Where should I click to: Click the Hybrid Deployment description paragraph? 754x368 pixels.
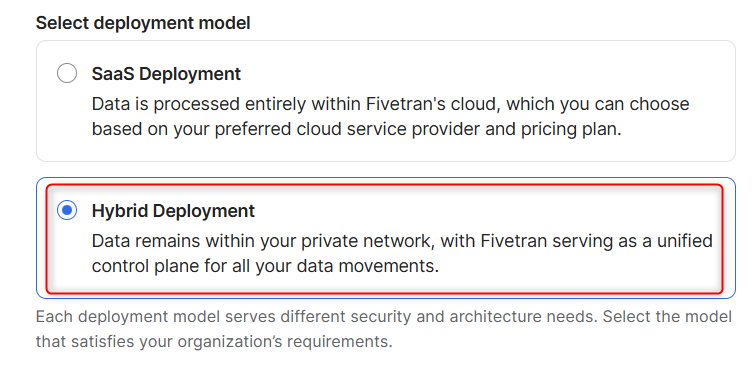402,253
